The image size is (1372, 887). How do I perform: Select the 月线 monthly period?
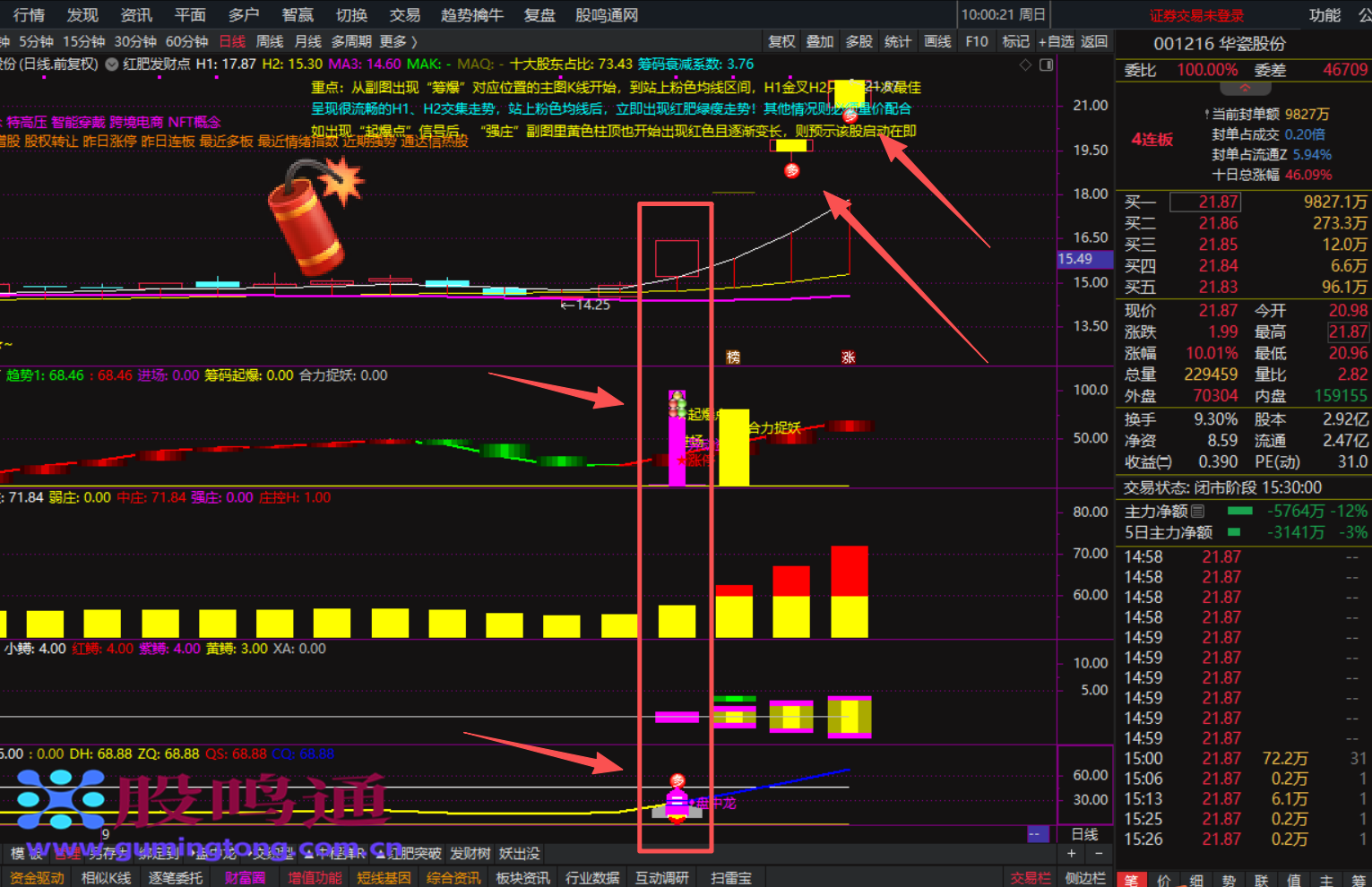pos(307,41)
